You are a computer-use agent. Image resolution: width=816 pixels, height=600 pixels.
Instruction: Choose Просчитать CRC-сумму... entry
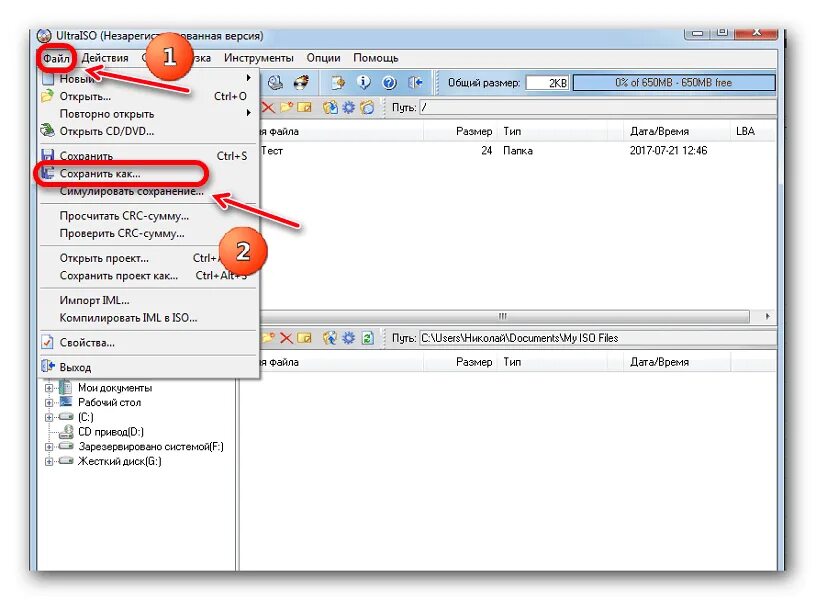(149, 215)
